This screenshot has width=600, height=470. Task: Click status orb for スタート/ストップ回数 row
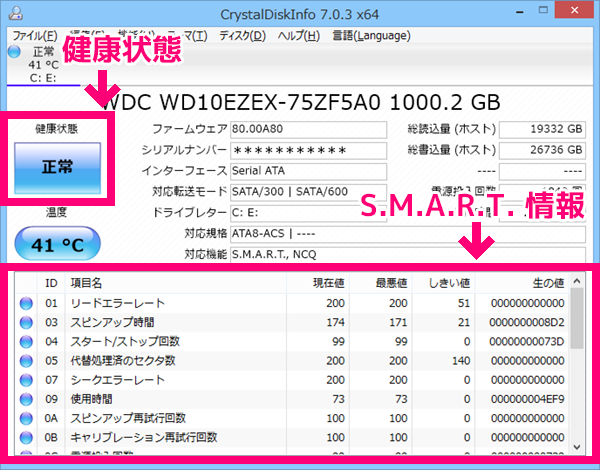pos(26,341)
